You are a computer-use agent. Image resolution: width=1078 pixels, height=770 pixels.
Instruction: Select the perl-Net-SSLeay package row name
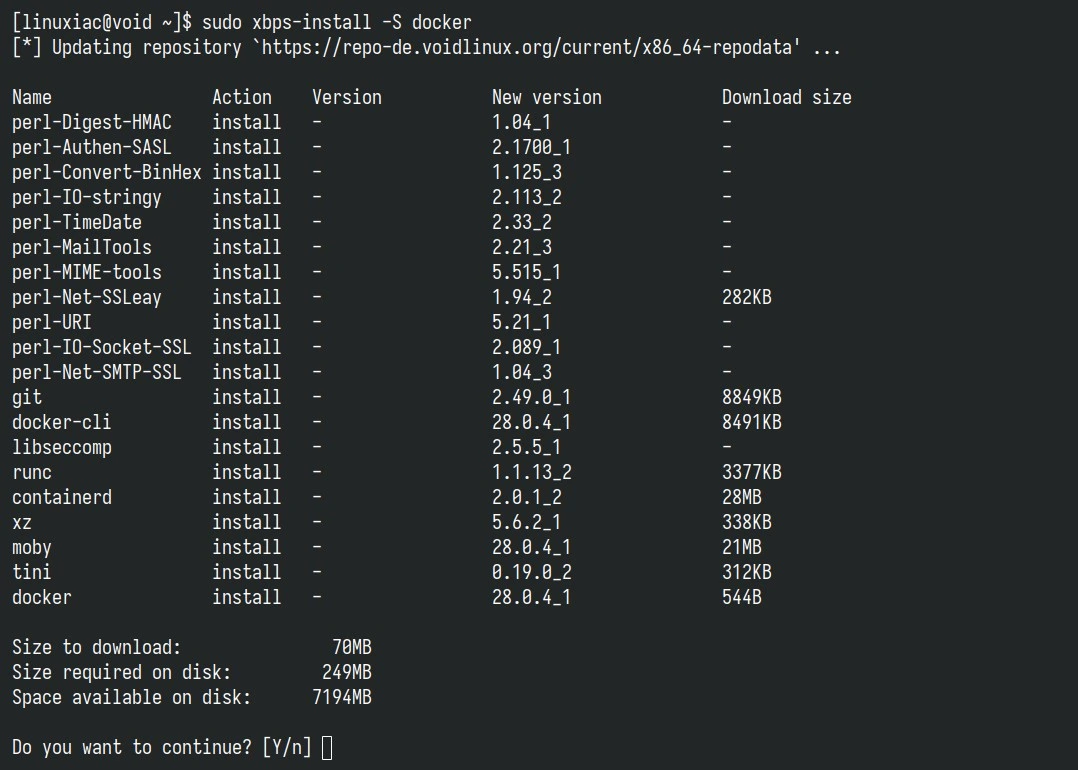(x=87, y=297)
